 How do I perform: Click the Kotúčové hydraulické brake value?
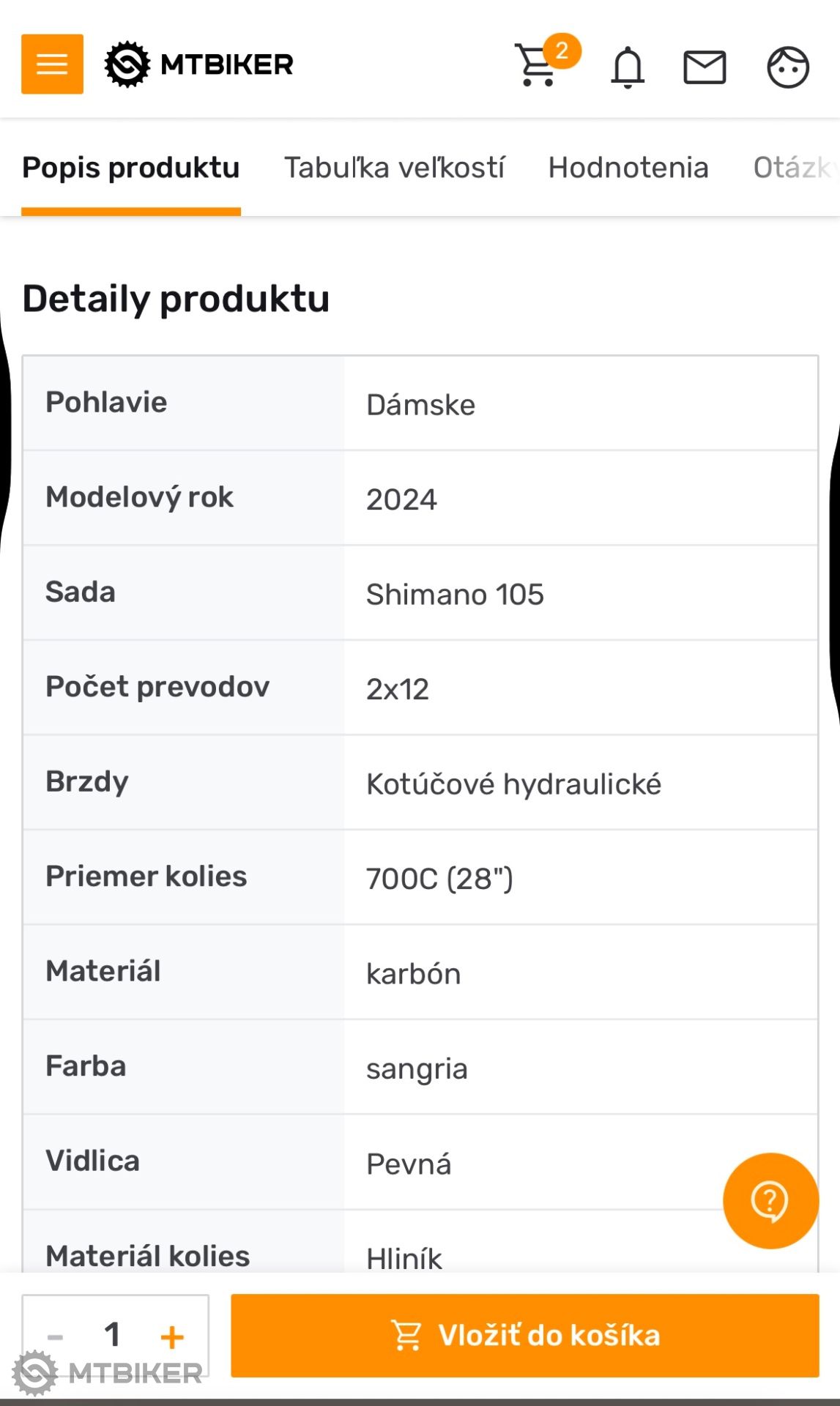(x=513, y=784)
